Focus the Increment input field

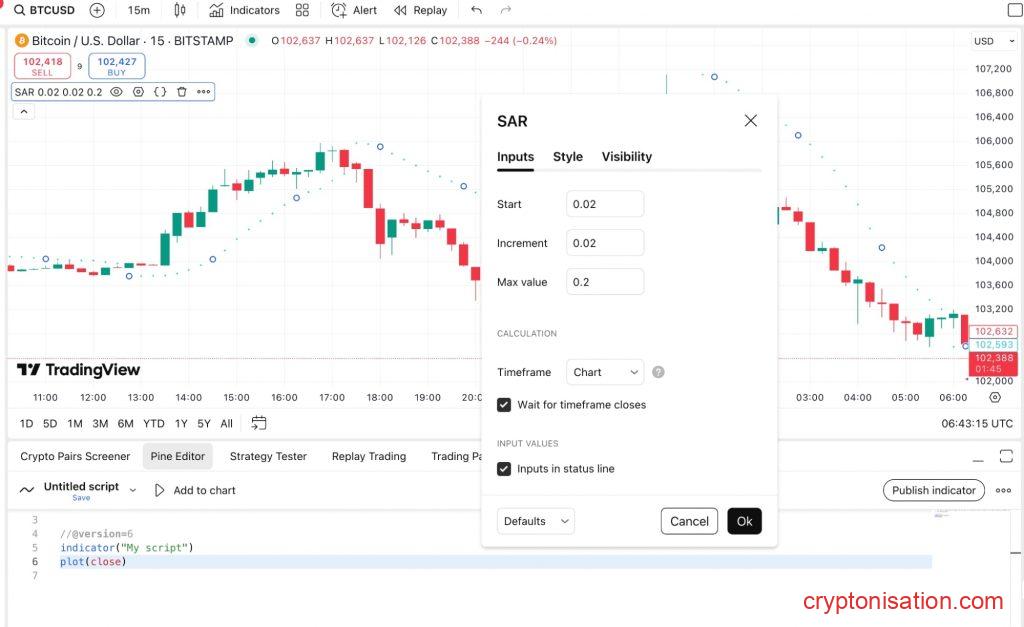[x=605, y=243]
